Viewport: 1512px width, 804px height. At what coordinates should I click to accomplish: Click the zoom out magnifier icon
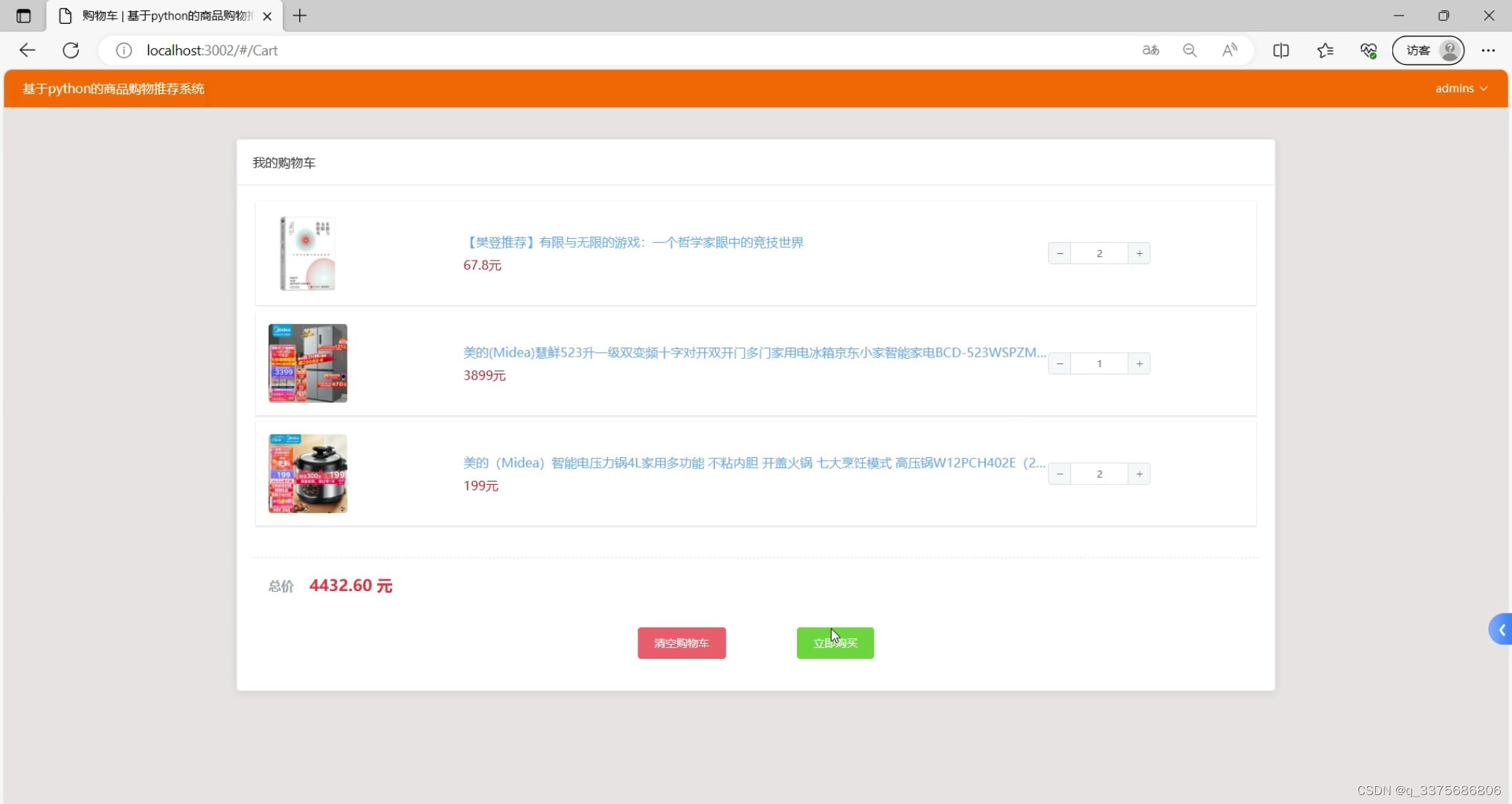tap(1190, 50)
